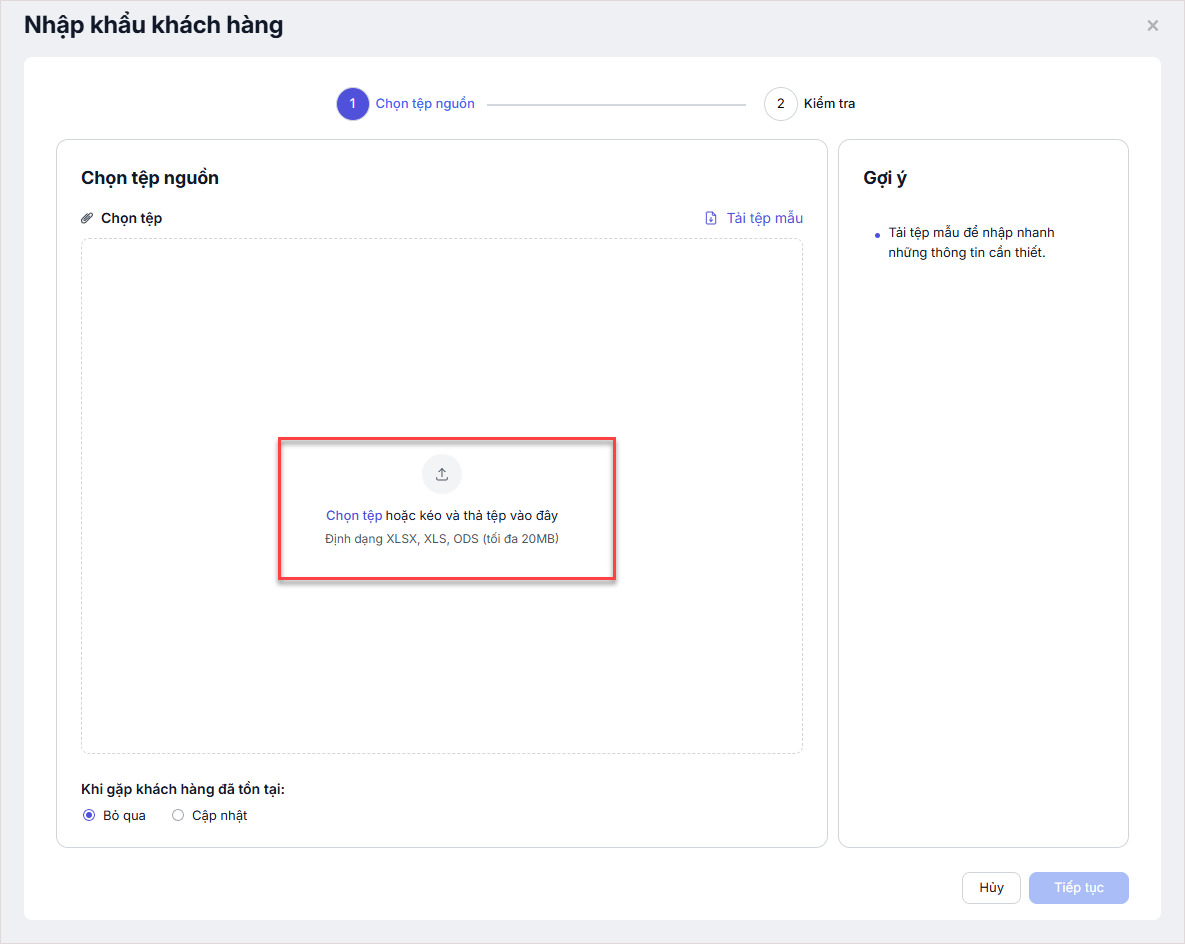Click the progress line between the two steps
Screen dimensions: 1185x944
pos(616,104)
